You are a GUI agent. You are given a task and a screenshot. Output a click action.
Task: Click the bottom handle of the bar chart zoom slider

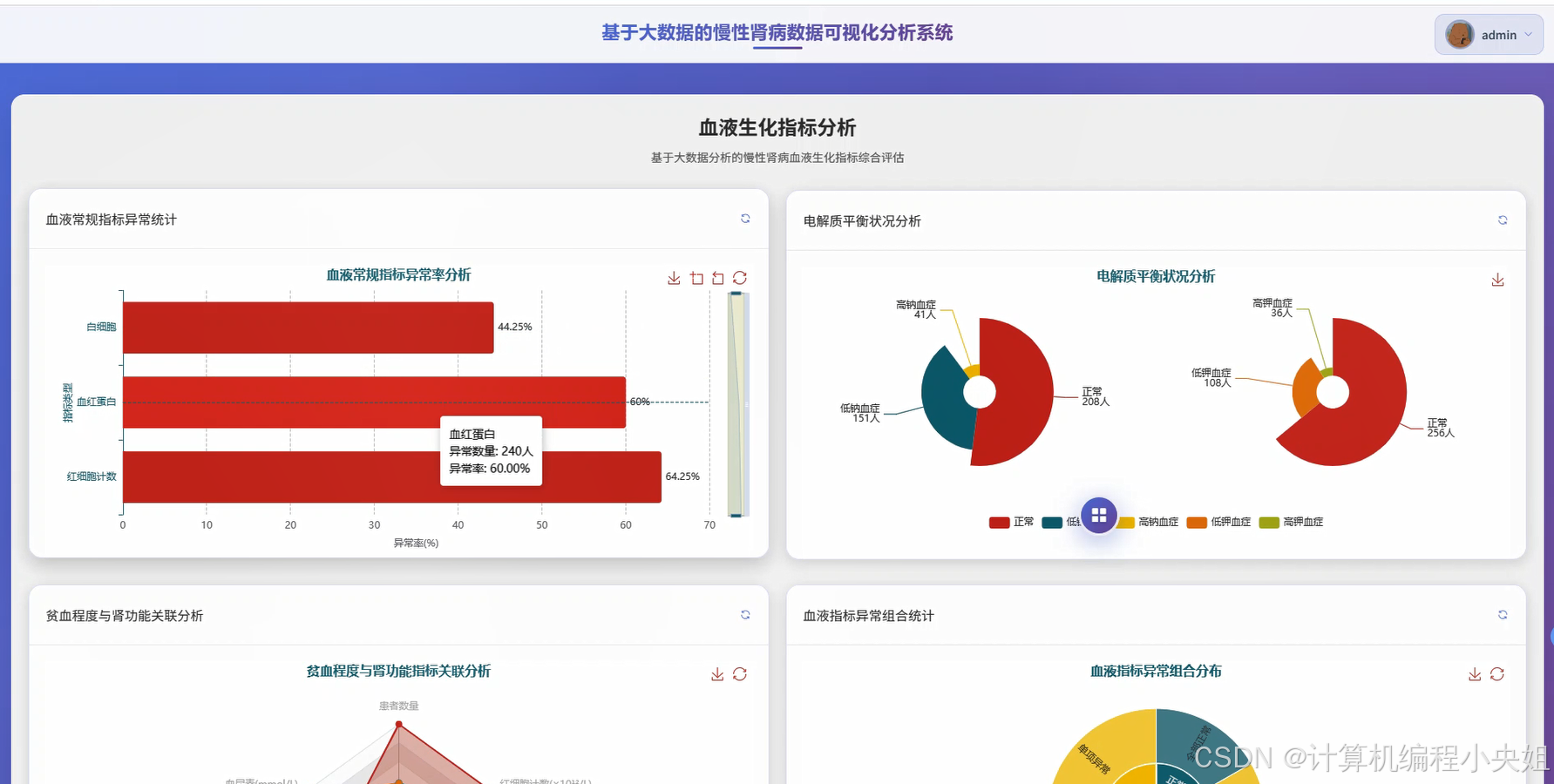[736, 515]
